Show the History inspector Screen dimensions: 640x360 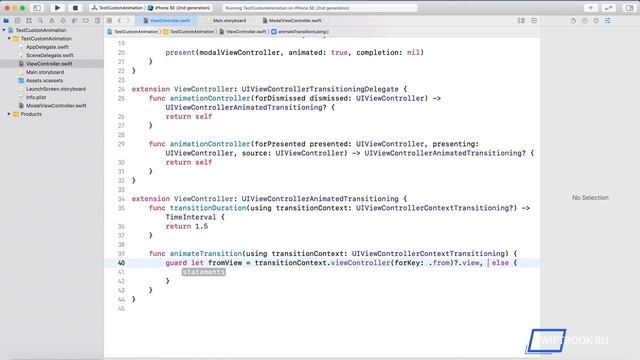click(585, 20)
